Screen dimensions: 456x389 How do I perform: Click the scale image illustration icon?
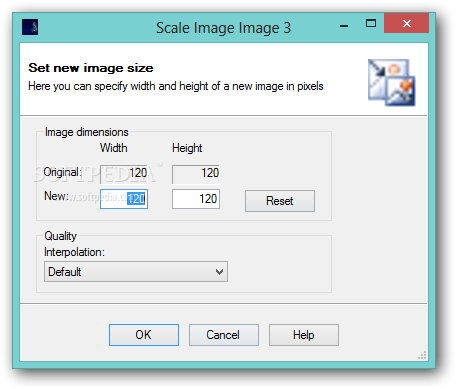pos(391,82)
